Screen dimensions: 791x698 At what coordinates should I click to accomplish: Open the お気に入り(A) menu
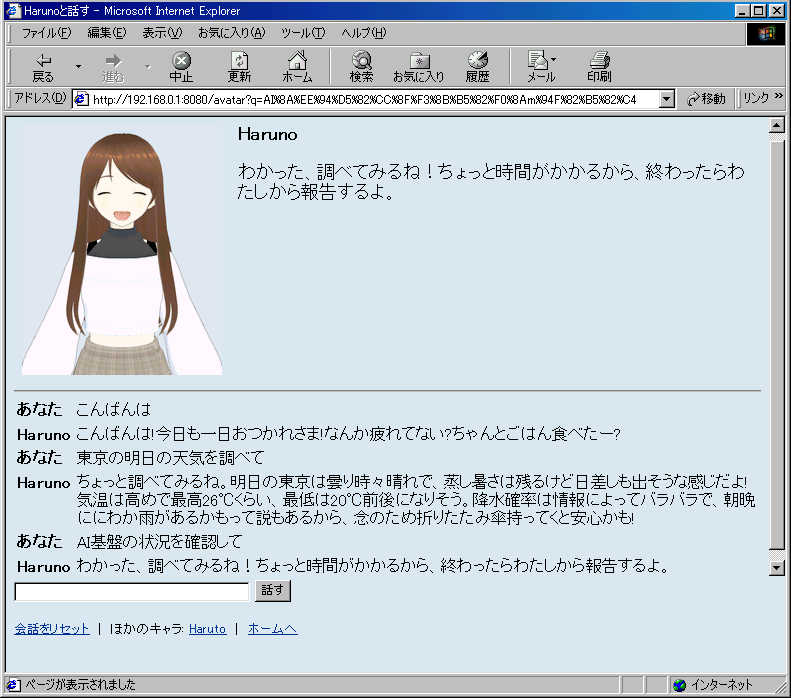coord(232,33)
